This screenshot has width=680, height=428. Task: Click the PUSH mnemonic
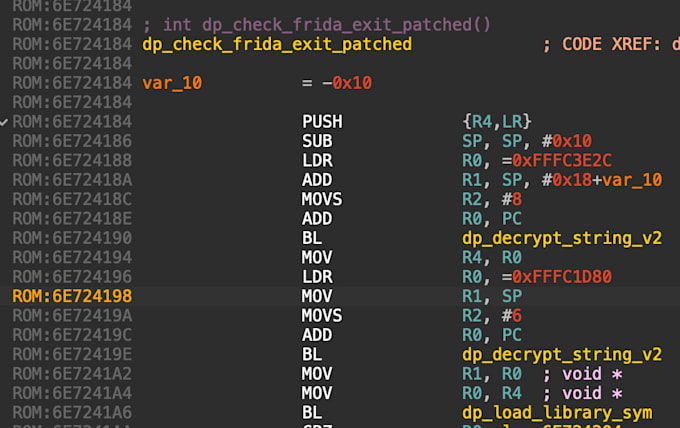[322, 122]
